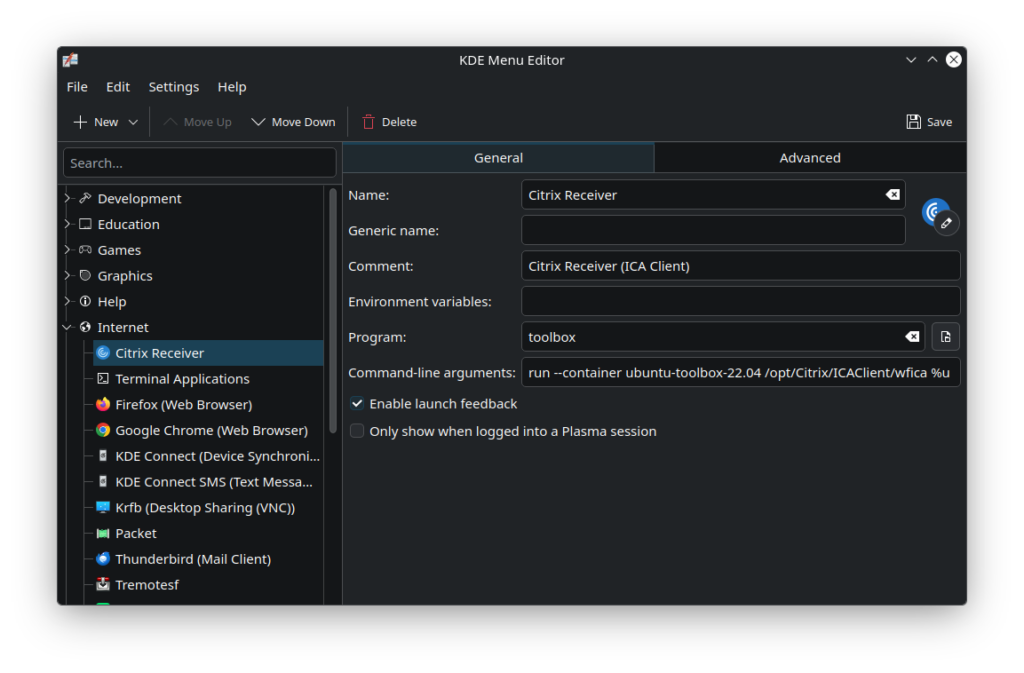
Task: Select Google Chrome entry in the tree
Action: pos(211,431)
